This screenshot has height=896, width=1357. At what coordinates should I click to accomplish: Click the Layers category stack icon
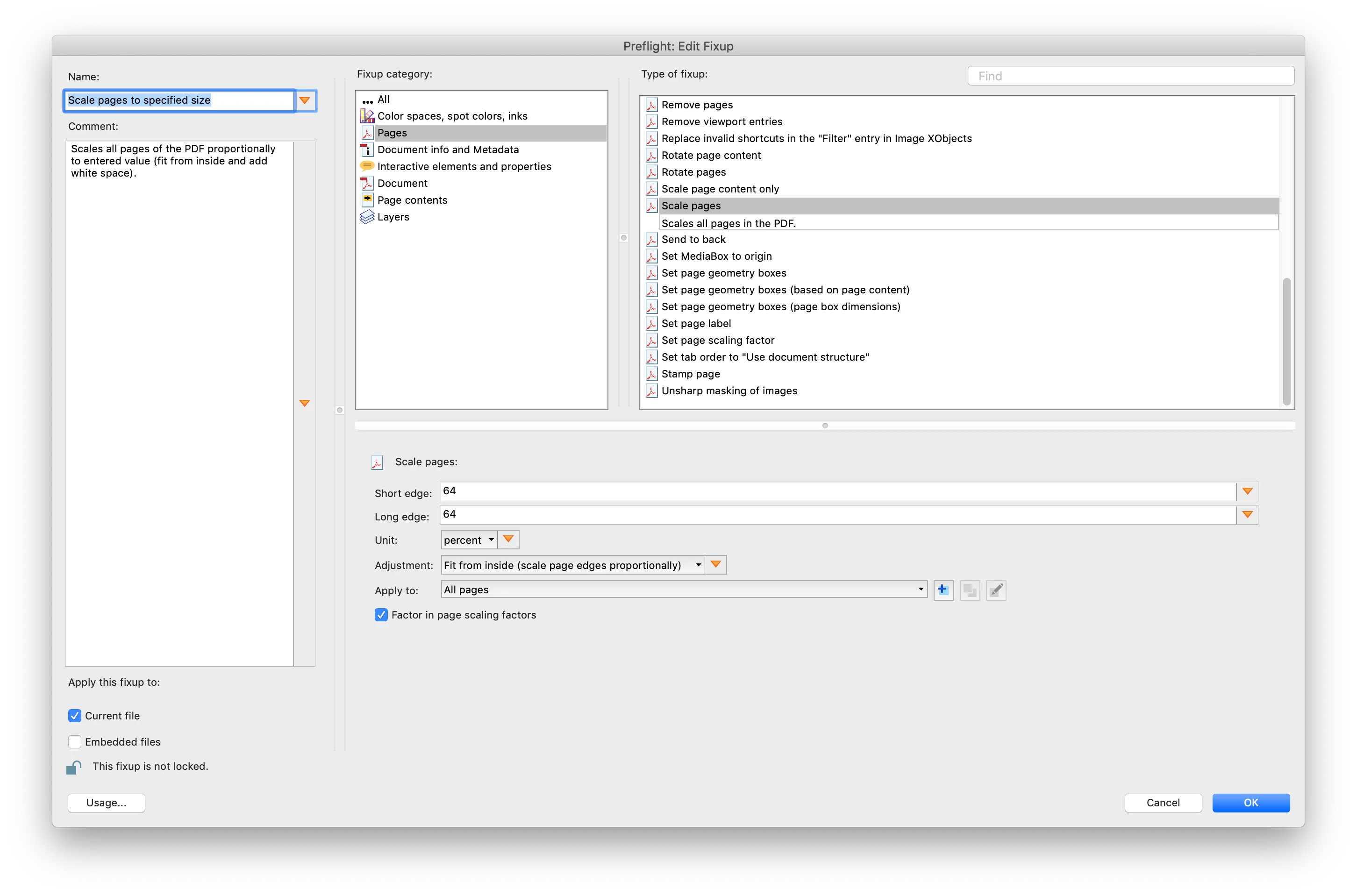tap(367, 217)
